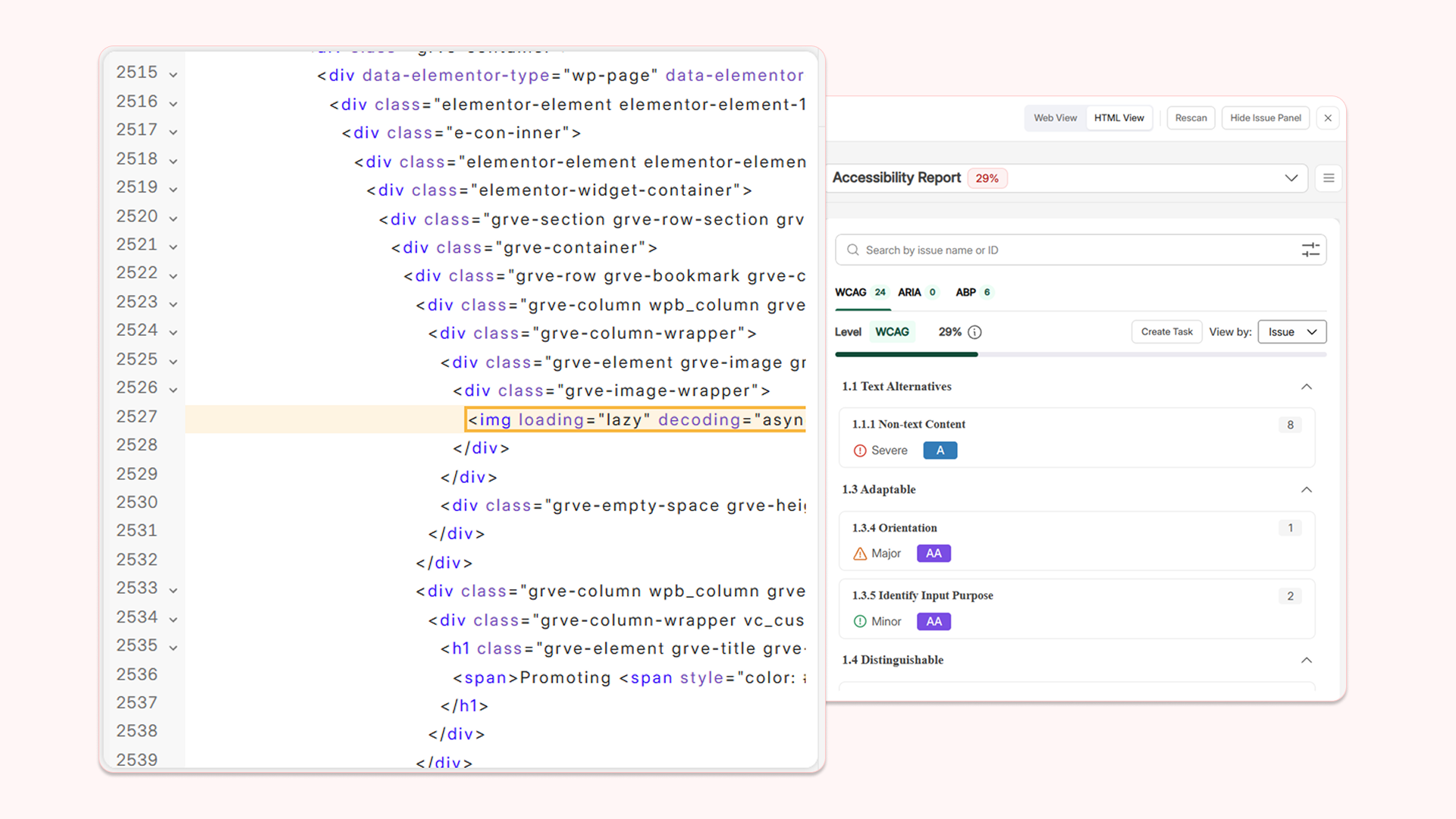
Task: Click the AA badge under Orientation
Action: (x=934, y=554)
